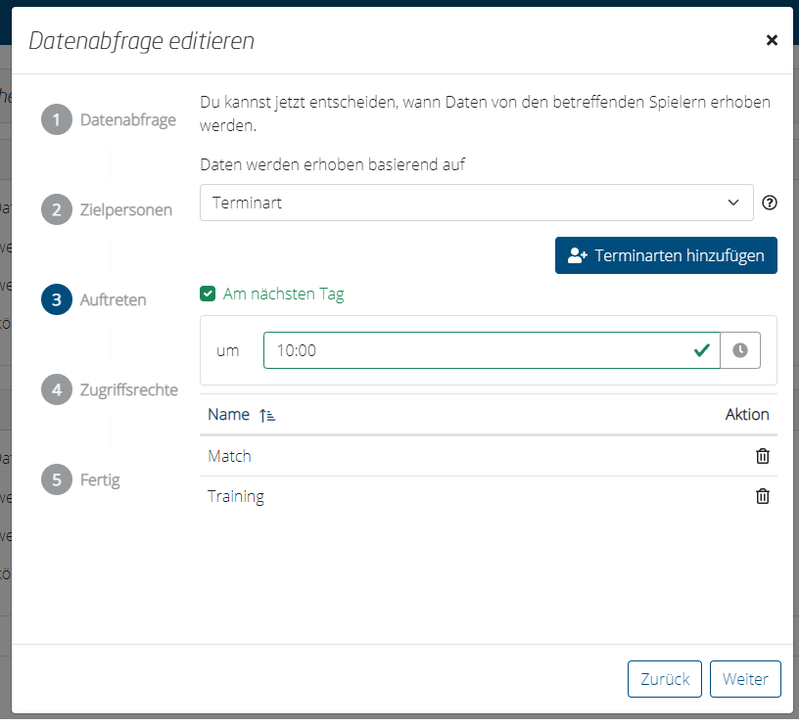Image resolution: width=800 pixels, height=726 pixels.
Task: Click the Aktion column header
Action: pyautogui.click(x=747, y=415)
